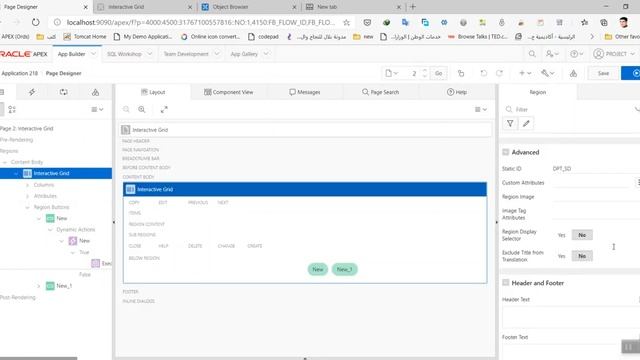Click the filter funnel icon in property editor
This screenshot has height=360, width=640.
pos(510,123)
